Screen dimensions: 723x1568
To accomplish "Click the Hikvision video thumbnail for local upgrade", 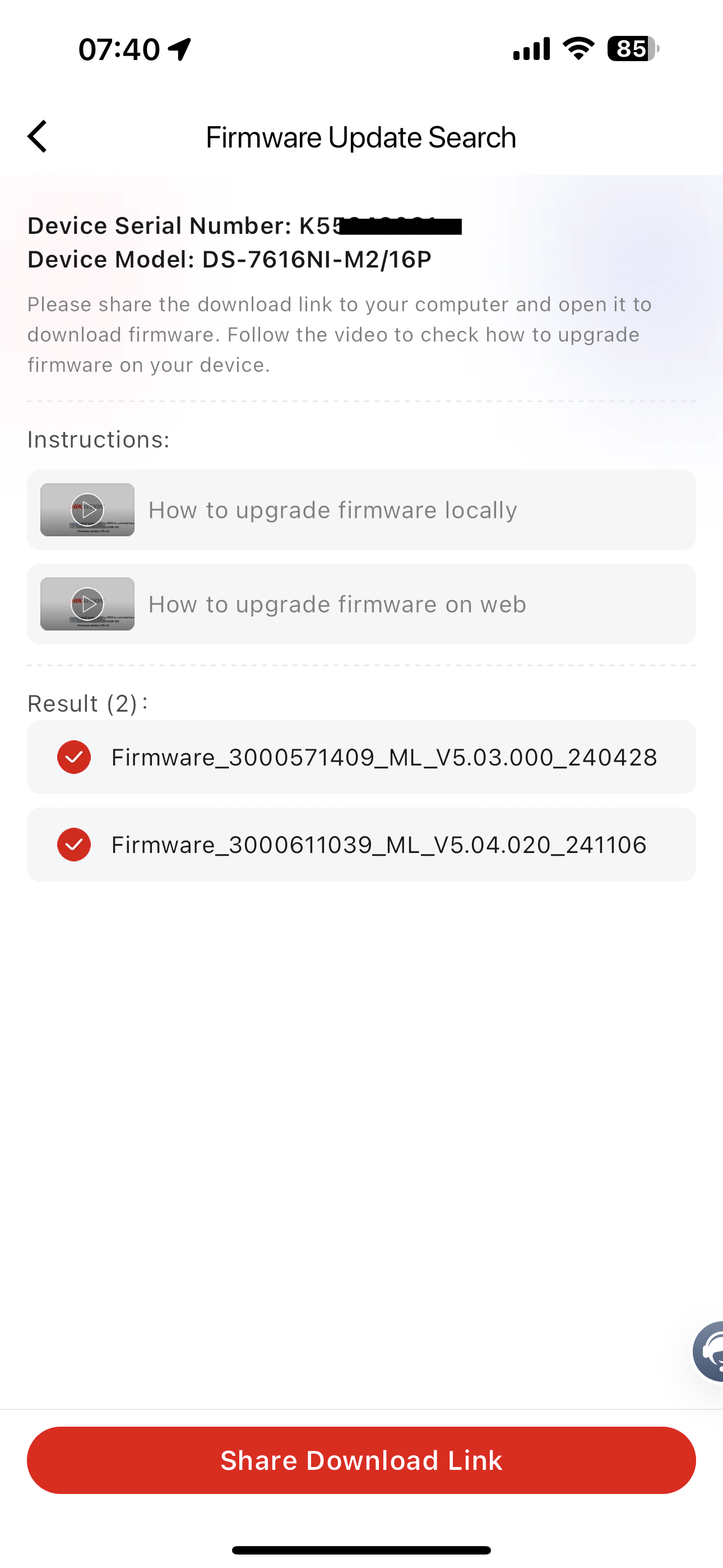I will [86, 510].
